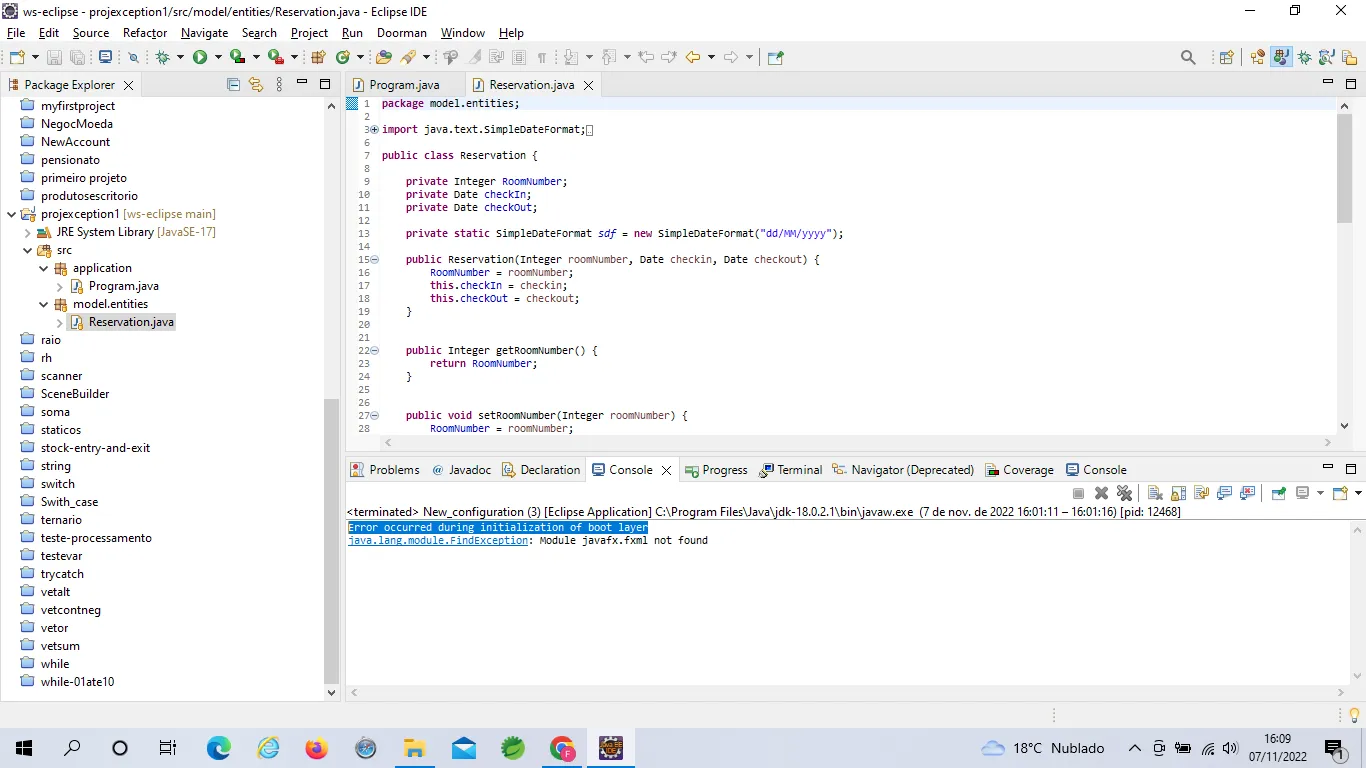The image size is (1366, 768).
Task: Open Firefox from the Windows taskbar
Action: pyautogui.click(x=317, y=748)
